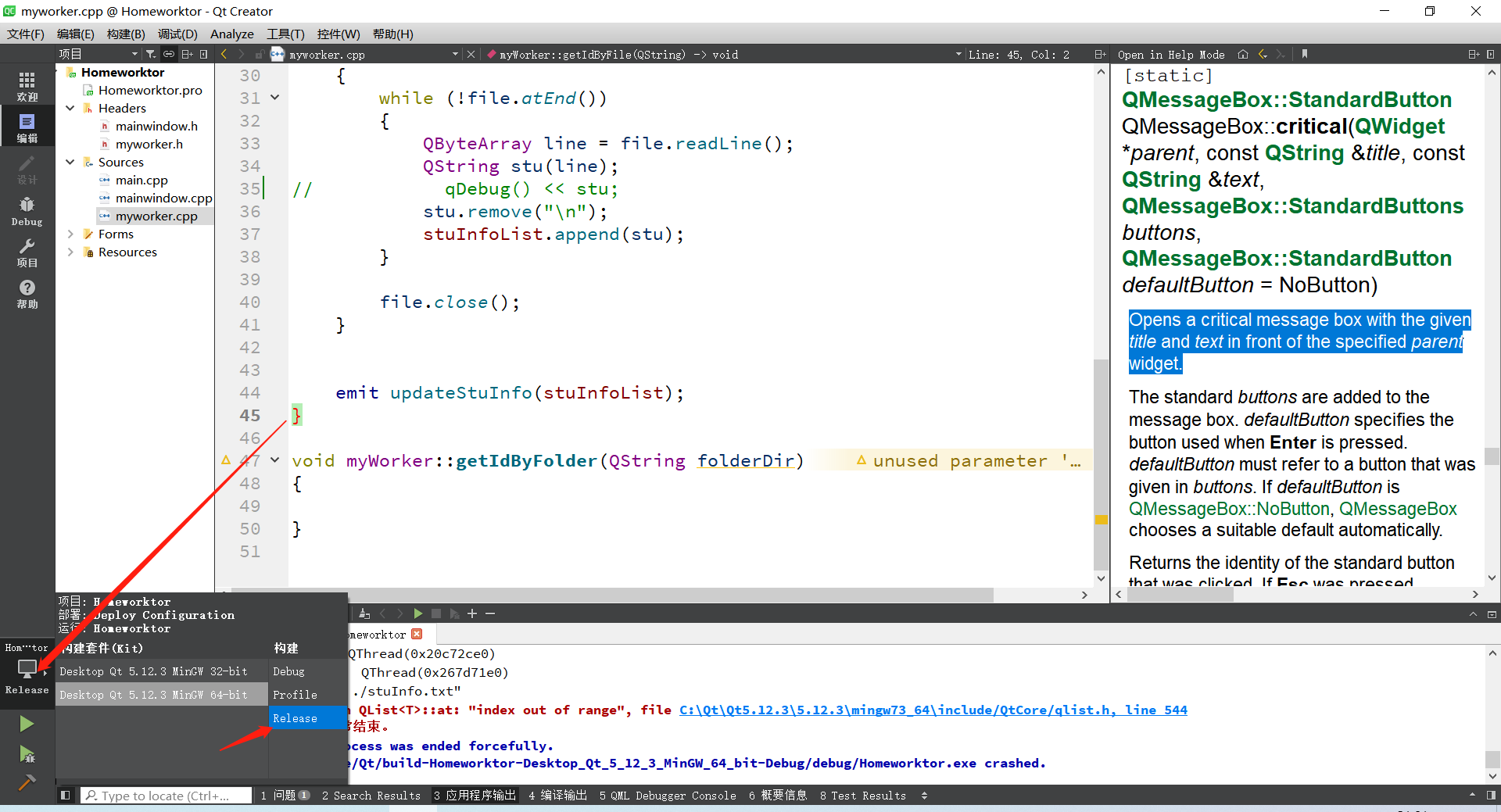Show the QML Debugger Console pane
1501x812 pixels.
point(668,795)
